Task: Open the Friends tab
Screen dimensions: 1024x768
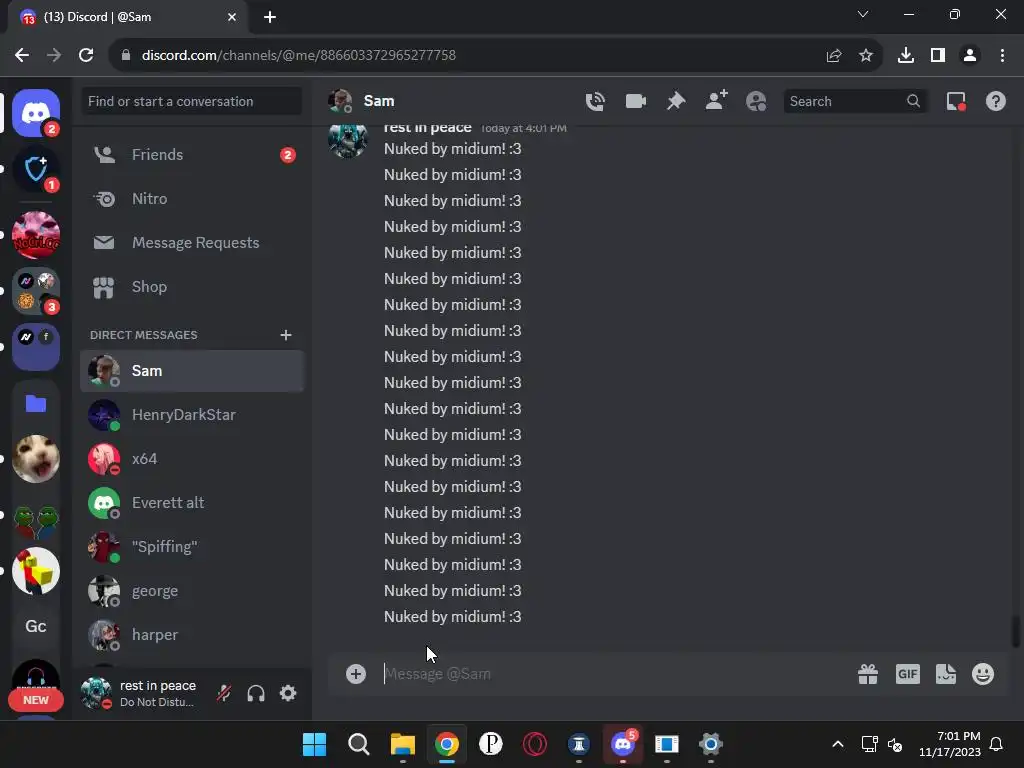Action: pyautogui.click(x=192, y=155)
